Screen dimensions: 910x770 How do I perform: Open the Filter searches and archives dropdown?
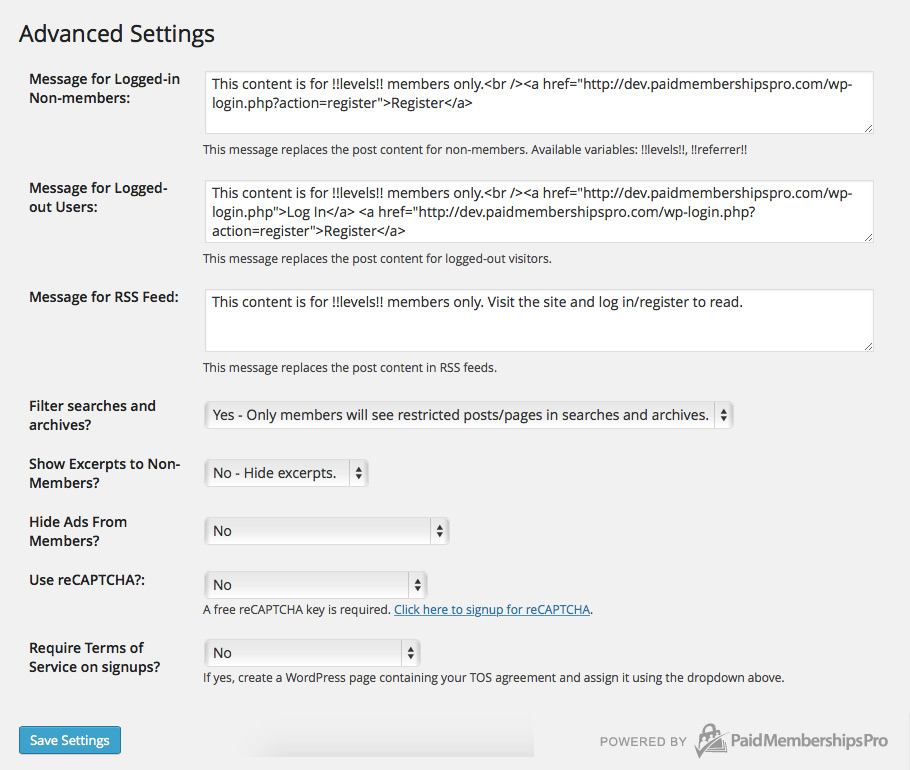click(468, 415)
